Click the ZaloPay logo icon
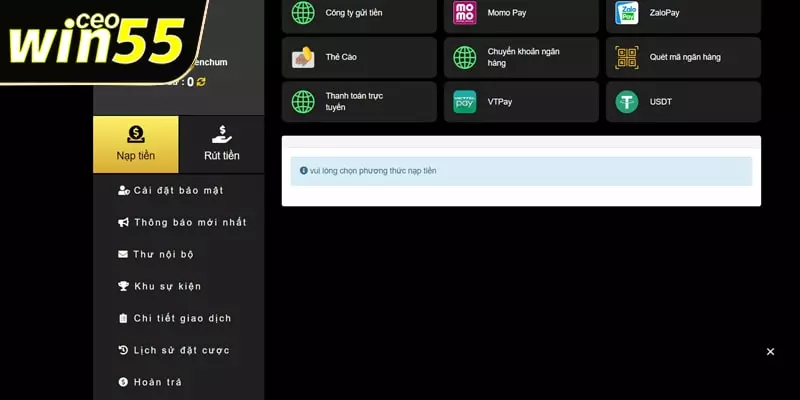The height and width of the screenshot is (400, 800). (627, 13)
